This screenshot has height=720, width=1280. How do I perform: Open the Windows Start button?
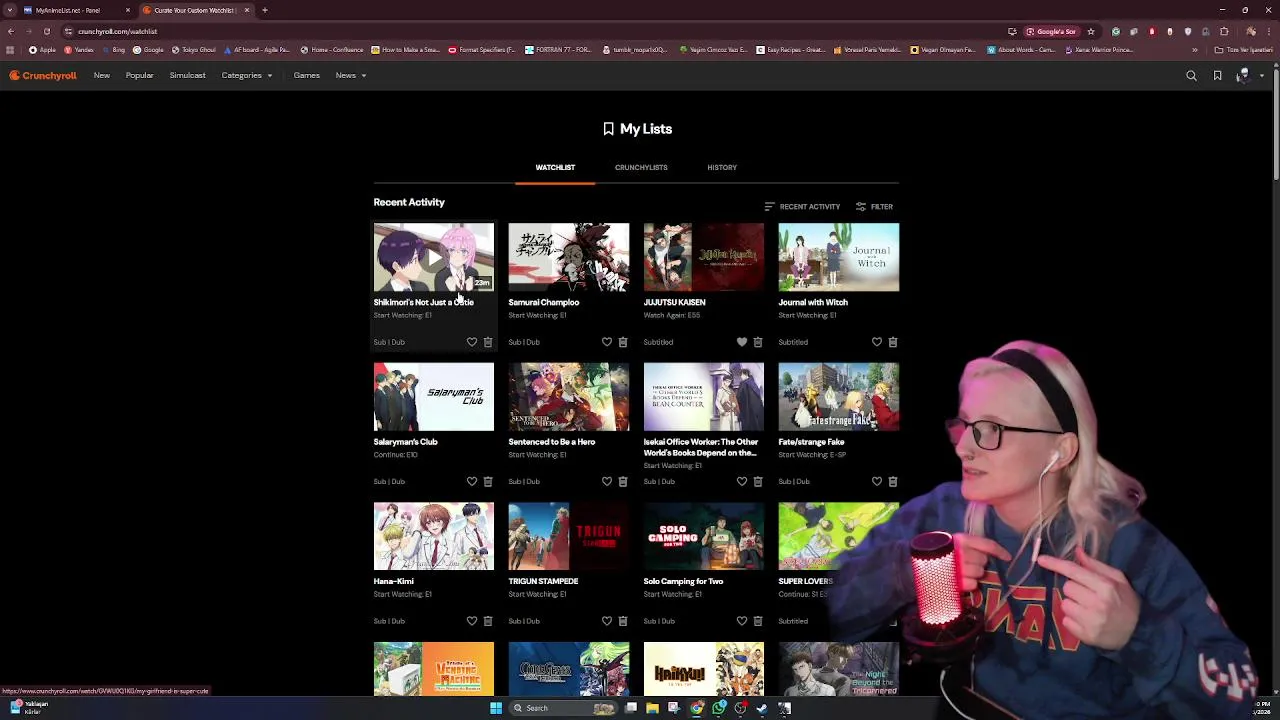[495, 708]
